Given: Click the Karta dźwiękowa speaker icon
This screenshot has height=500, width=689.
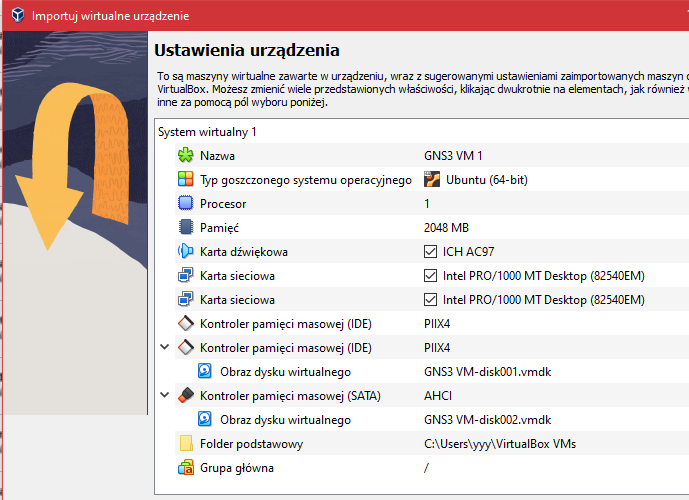Looking at the screenshot, I should pos(185,251).
